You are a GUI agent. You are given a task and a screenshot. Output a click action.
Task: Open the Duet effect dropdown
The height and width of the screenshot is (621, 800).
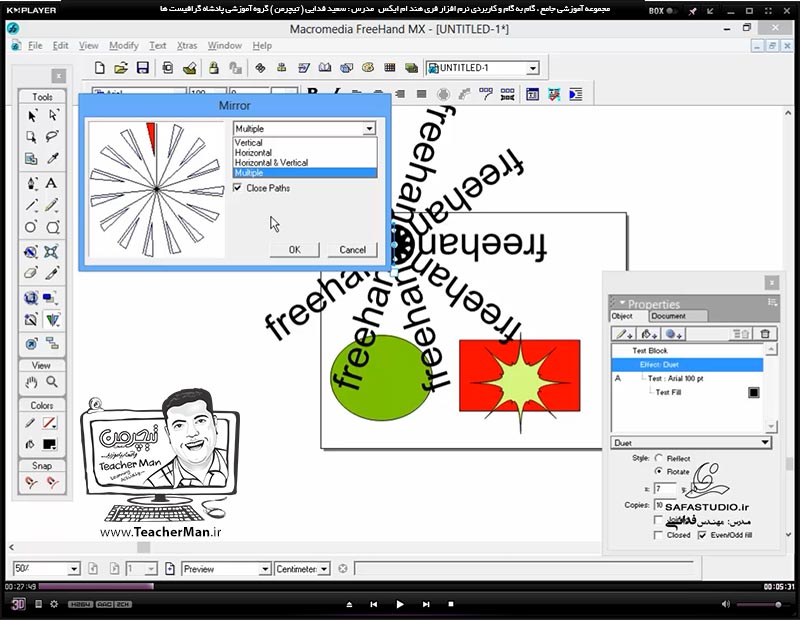tap(765, 442)
